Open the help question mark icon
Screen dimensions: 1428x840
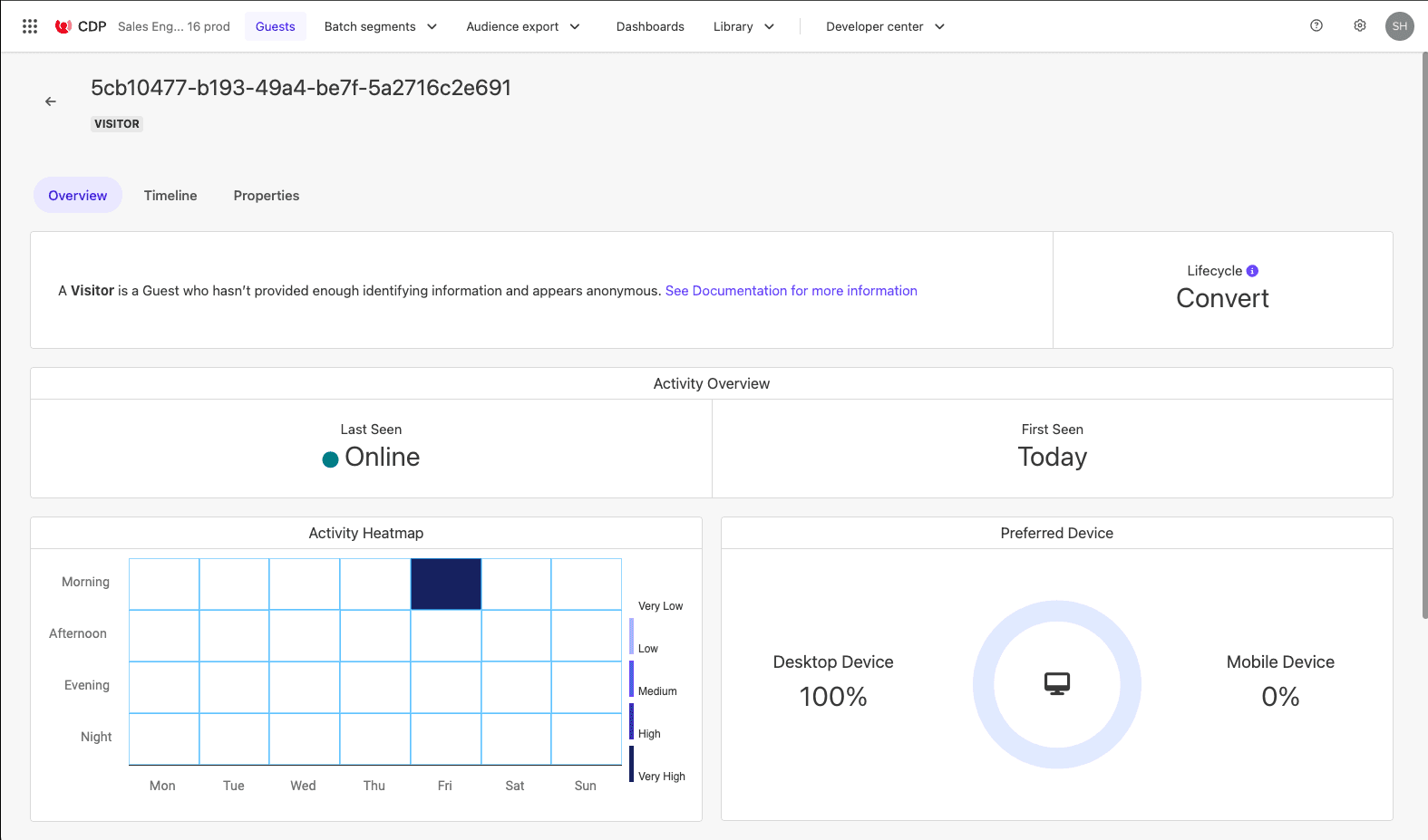coord(1316,26)
